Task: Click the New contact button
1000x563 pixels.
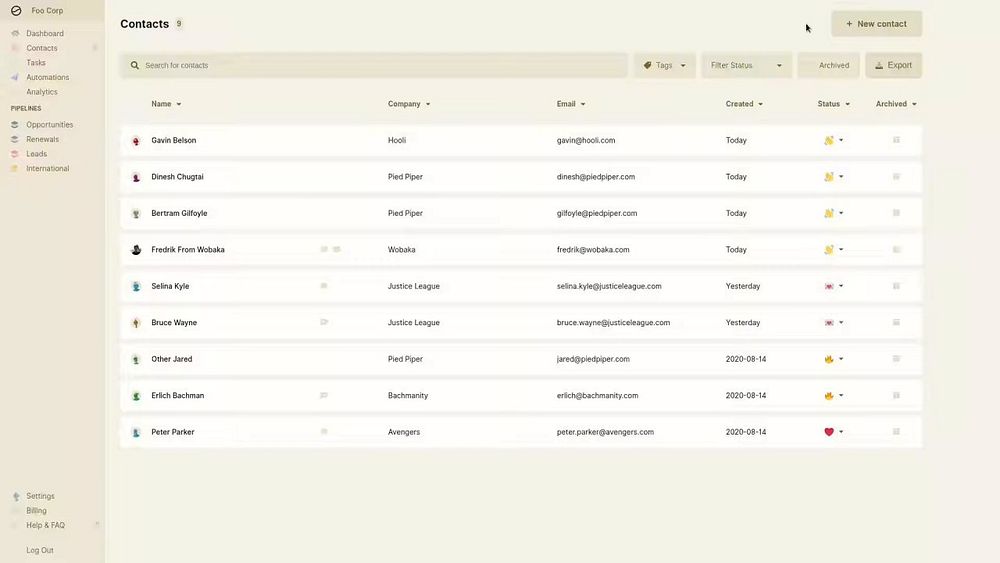Action: (x=876, y=24)
